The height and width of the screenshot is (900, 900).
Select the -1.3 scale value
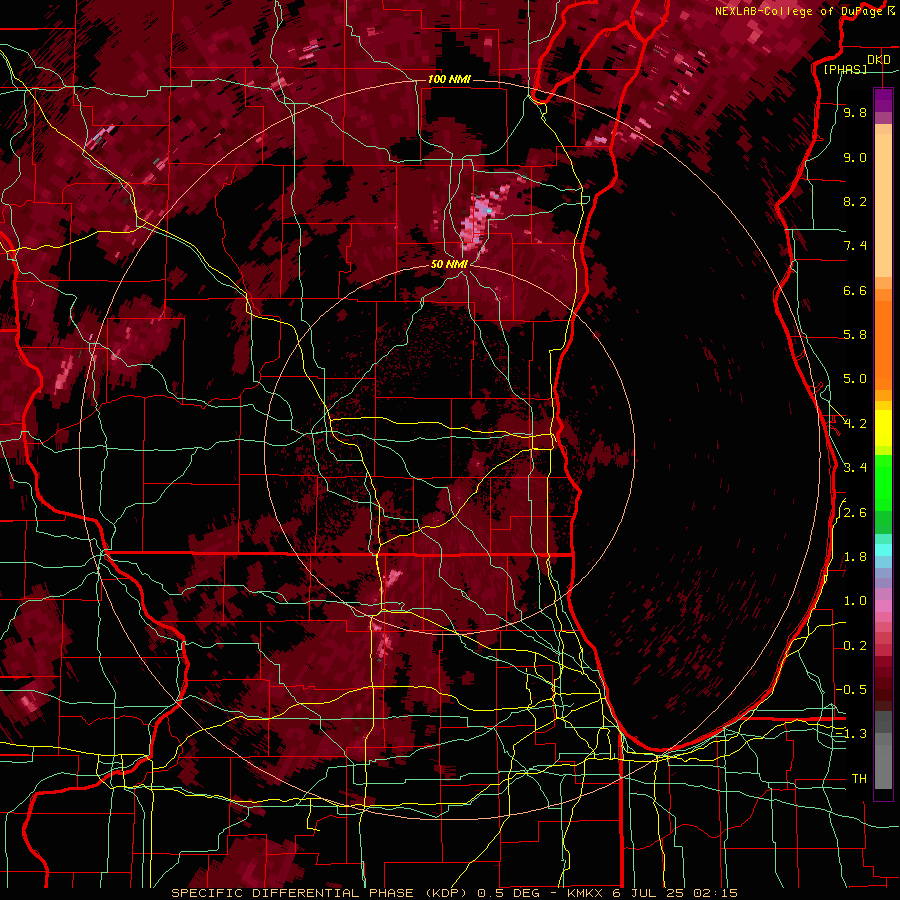851,734
